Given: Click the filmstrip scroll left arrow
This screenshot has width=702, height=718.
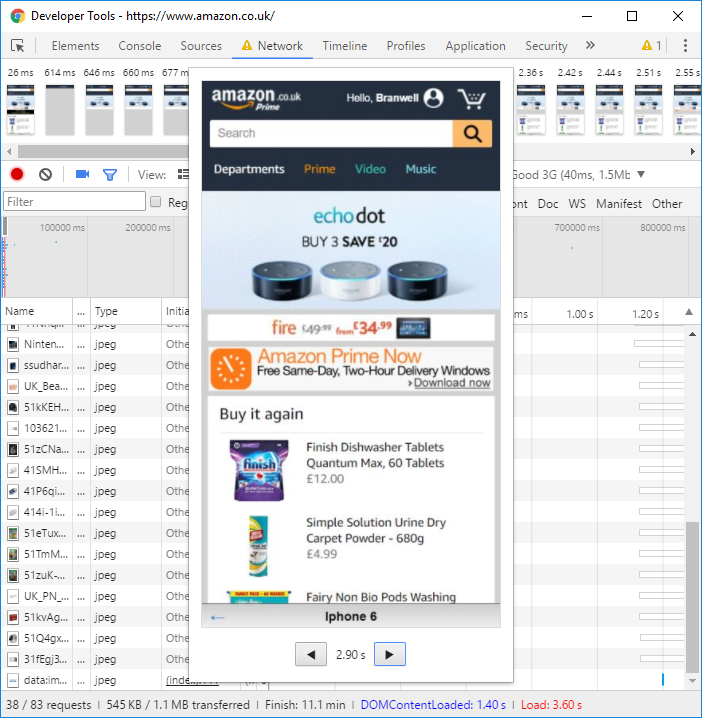Looking at the screenshot, I should (x=9, y=151).
